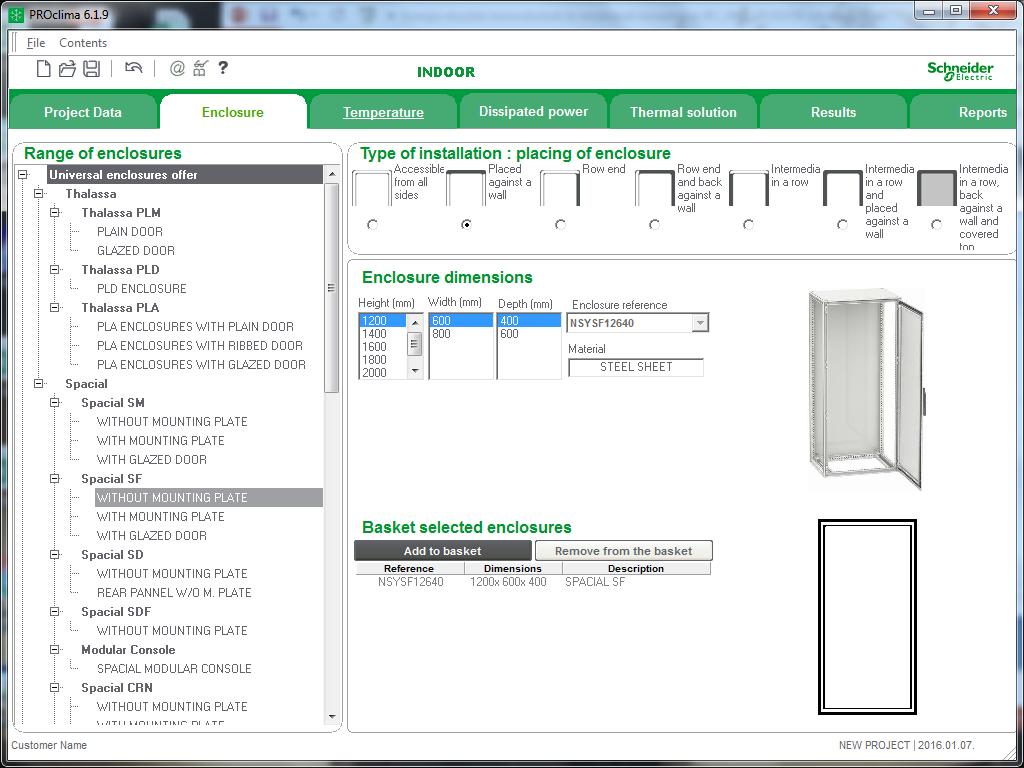
Task: Click the Height list scroll down arrow
Action: [x=415, y=372]
